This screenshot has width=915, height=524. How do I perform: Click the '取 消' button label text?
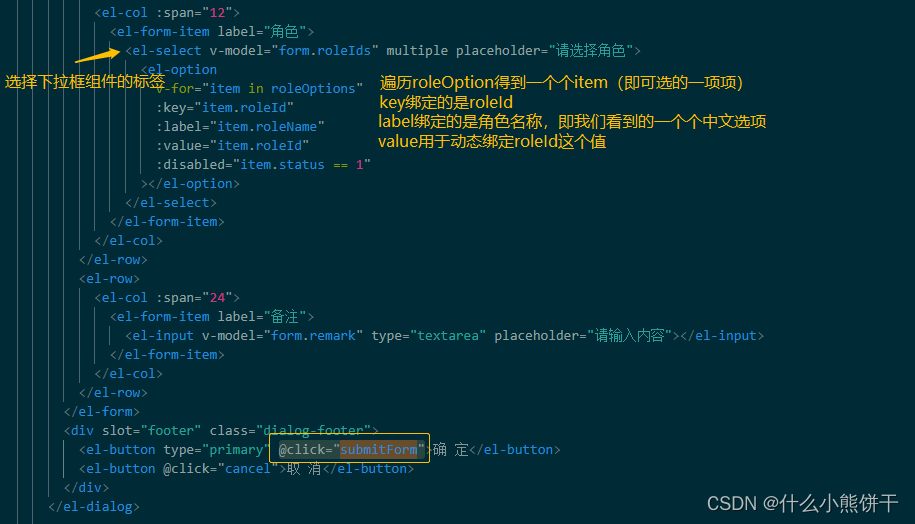304,469
